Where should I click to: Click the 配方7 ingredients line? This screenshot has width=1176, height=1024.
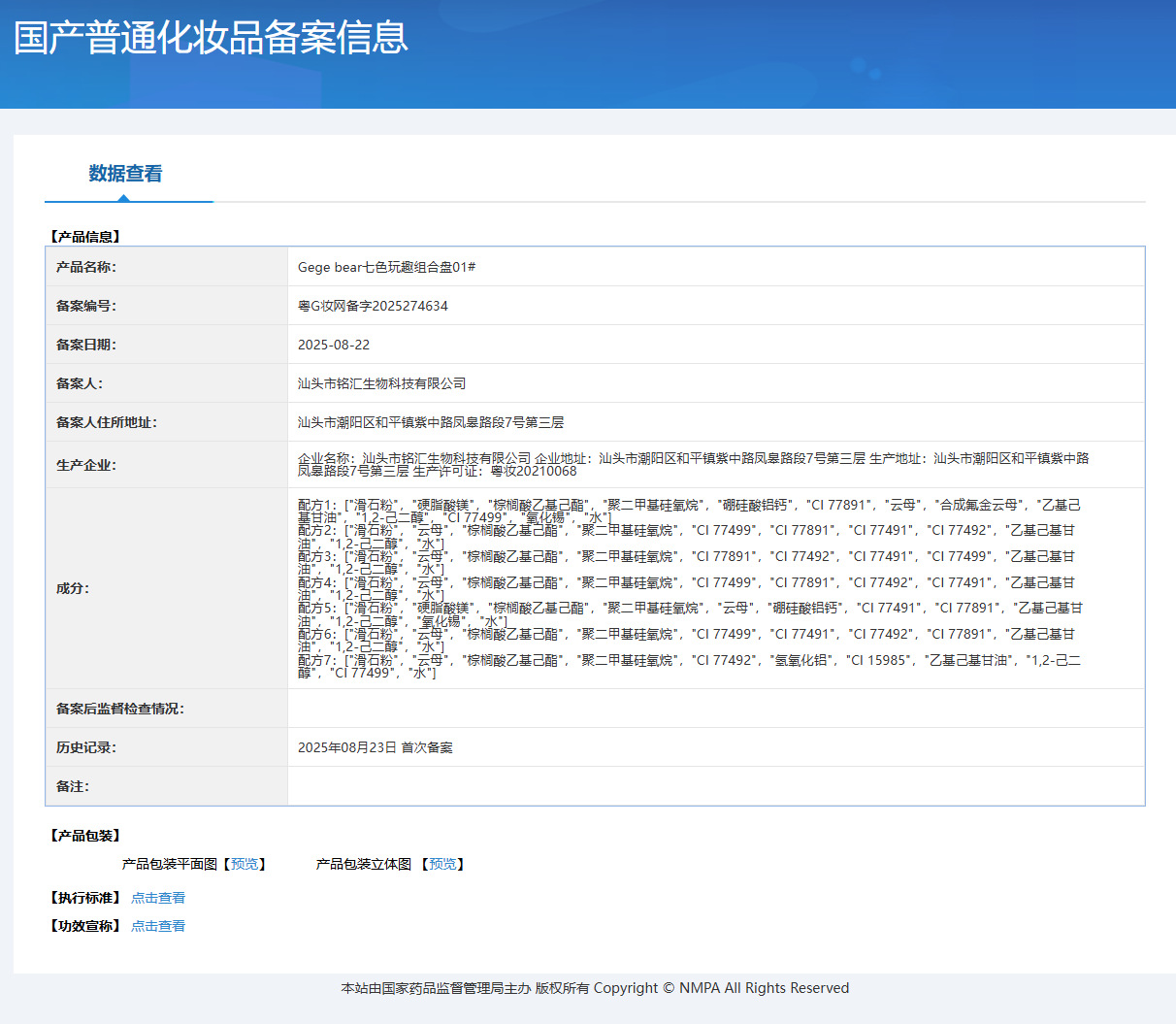tap(689, 666)
